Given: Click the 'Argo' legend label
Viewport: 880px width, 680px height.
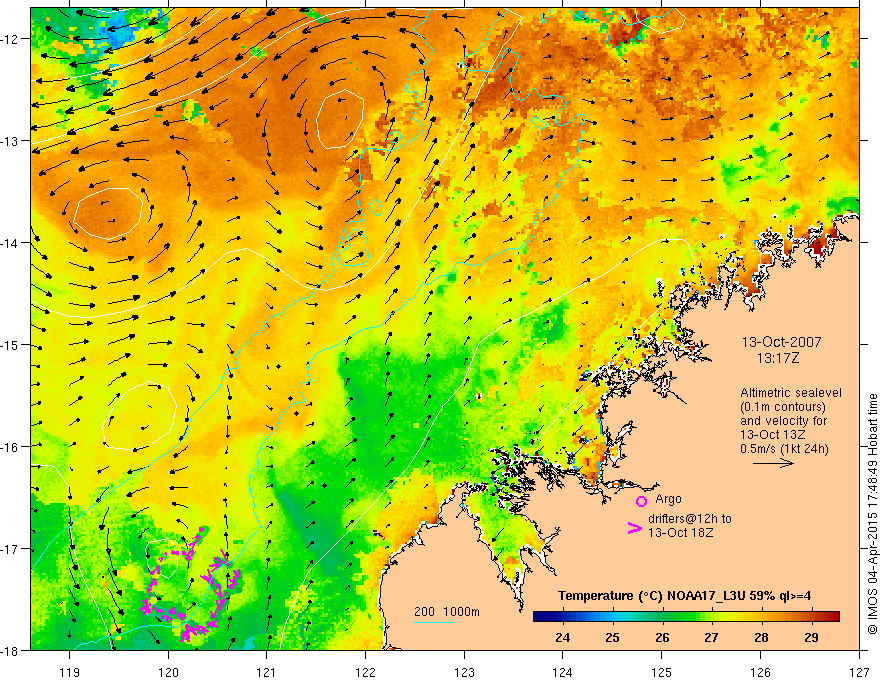Looking at the screenshot, I should pos(668,499).
